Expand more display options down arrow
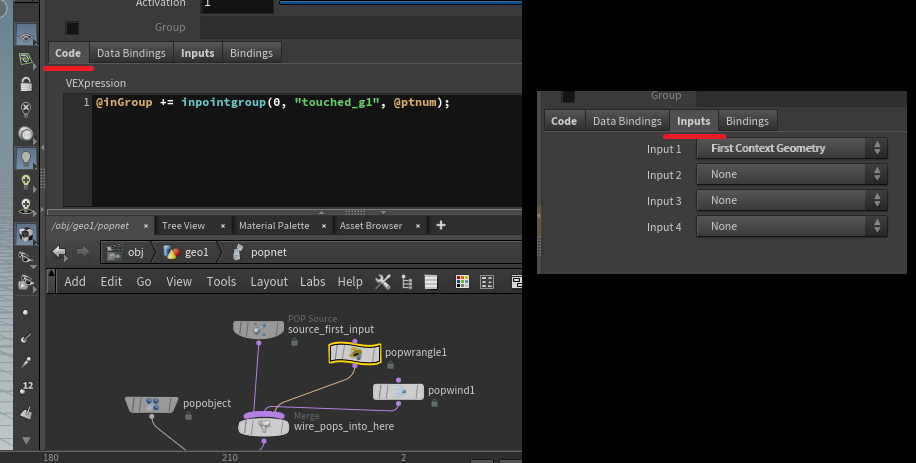Screen dimensions: 916x463 [26, 440]
